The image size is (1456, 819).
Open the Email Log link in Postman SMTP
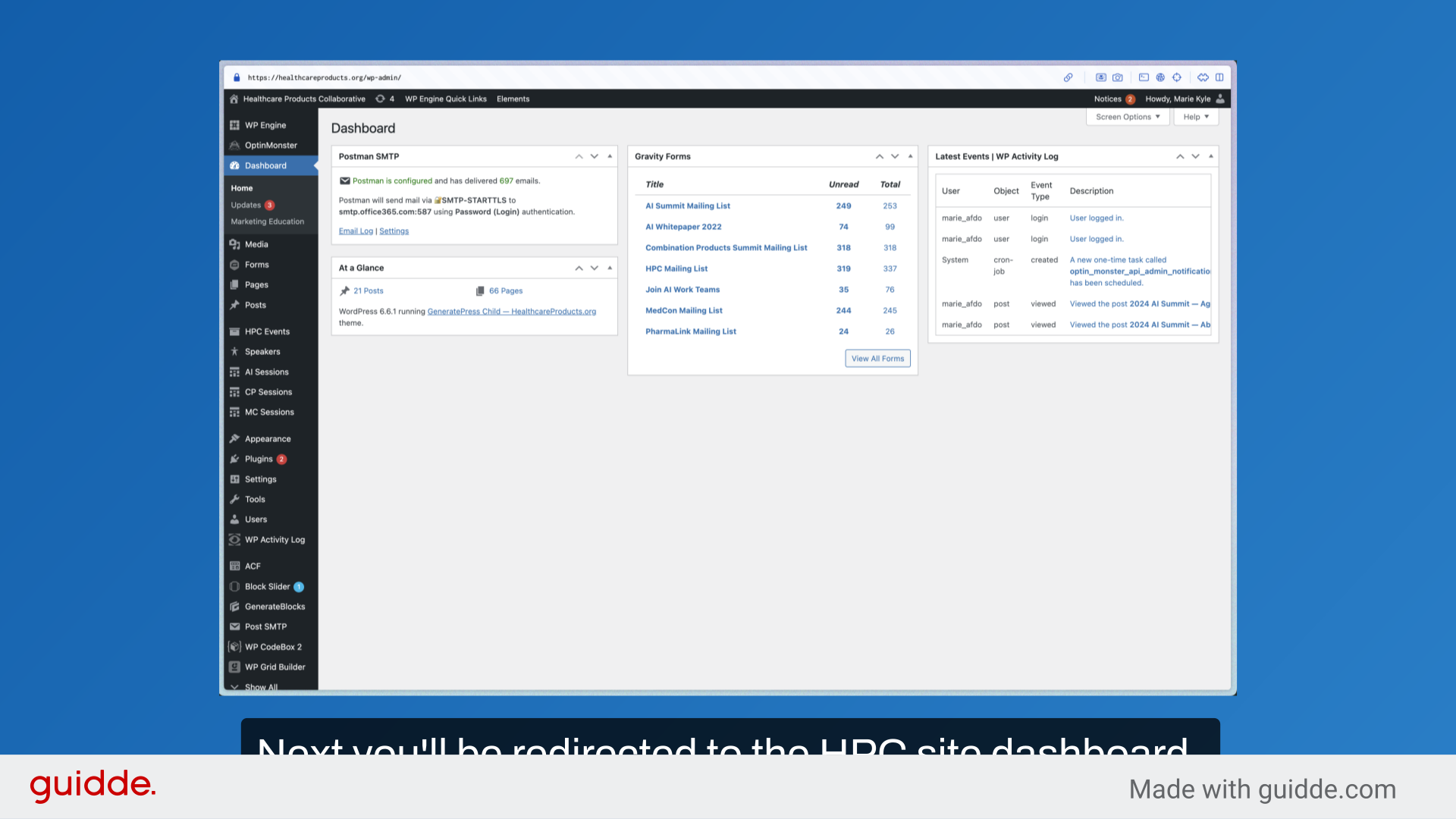click(x=355, y=231)
